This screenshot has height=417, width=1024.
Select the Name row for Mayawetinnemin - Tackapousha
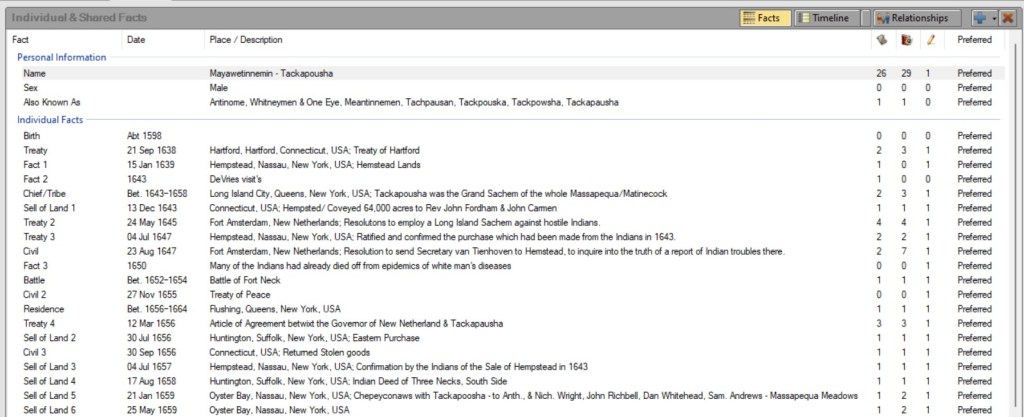click(271, 74)
